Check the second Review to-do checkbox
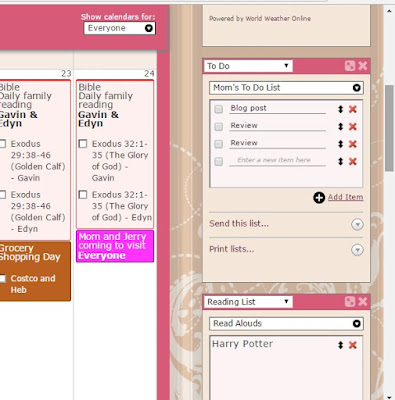The image size is (395, 400). click(219, 144)
